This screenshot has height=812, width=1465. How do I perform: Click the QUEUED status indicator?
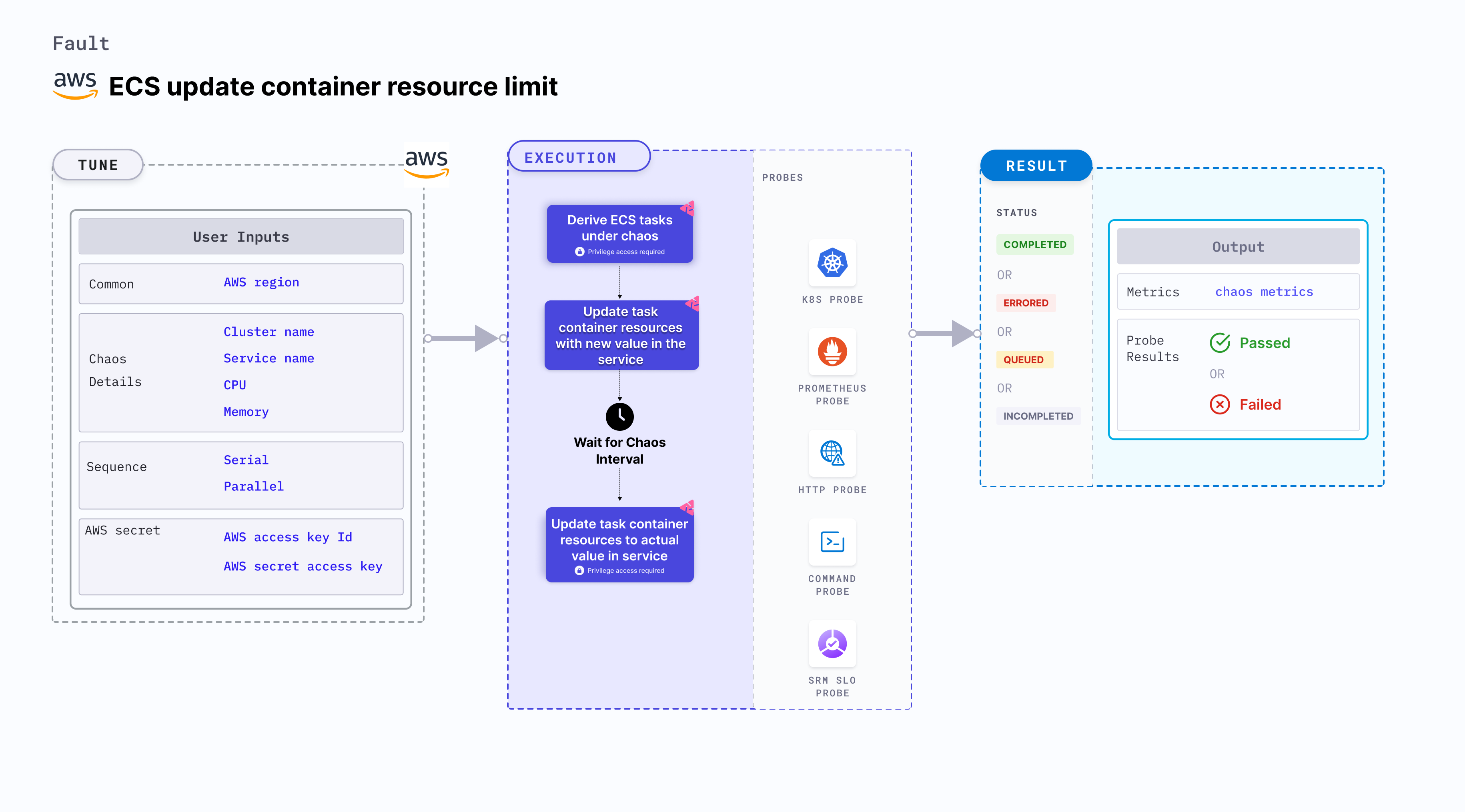click(x=1024, y=359)
